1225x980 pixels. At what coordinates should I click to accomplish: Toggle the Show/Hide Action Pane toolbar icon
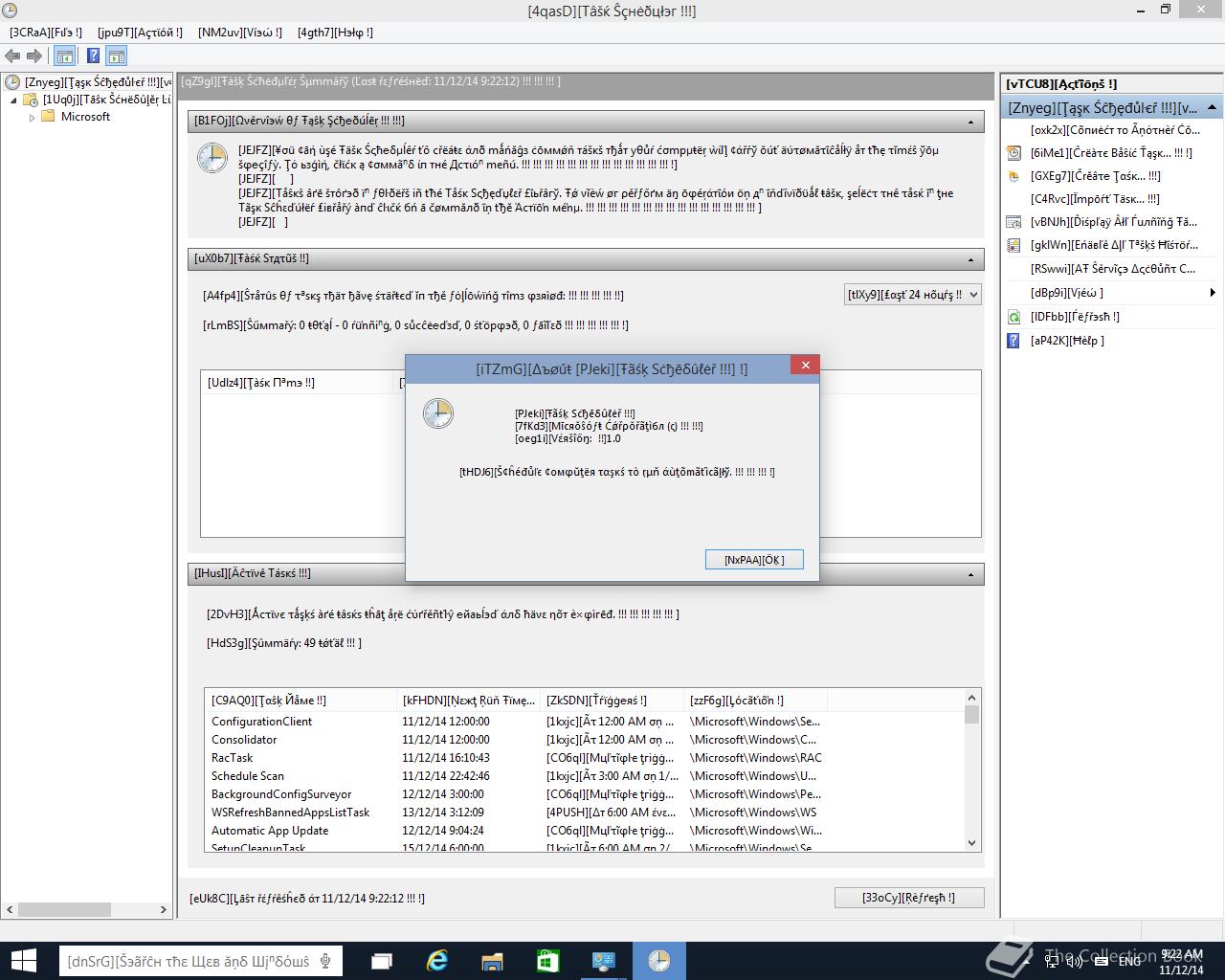point(117,56)
